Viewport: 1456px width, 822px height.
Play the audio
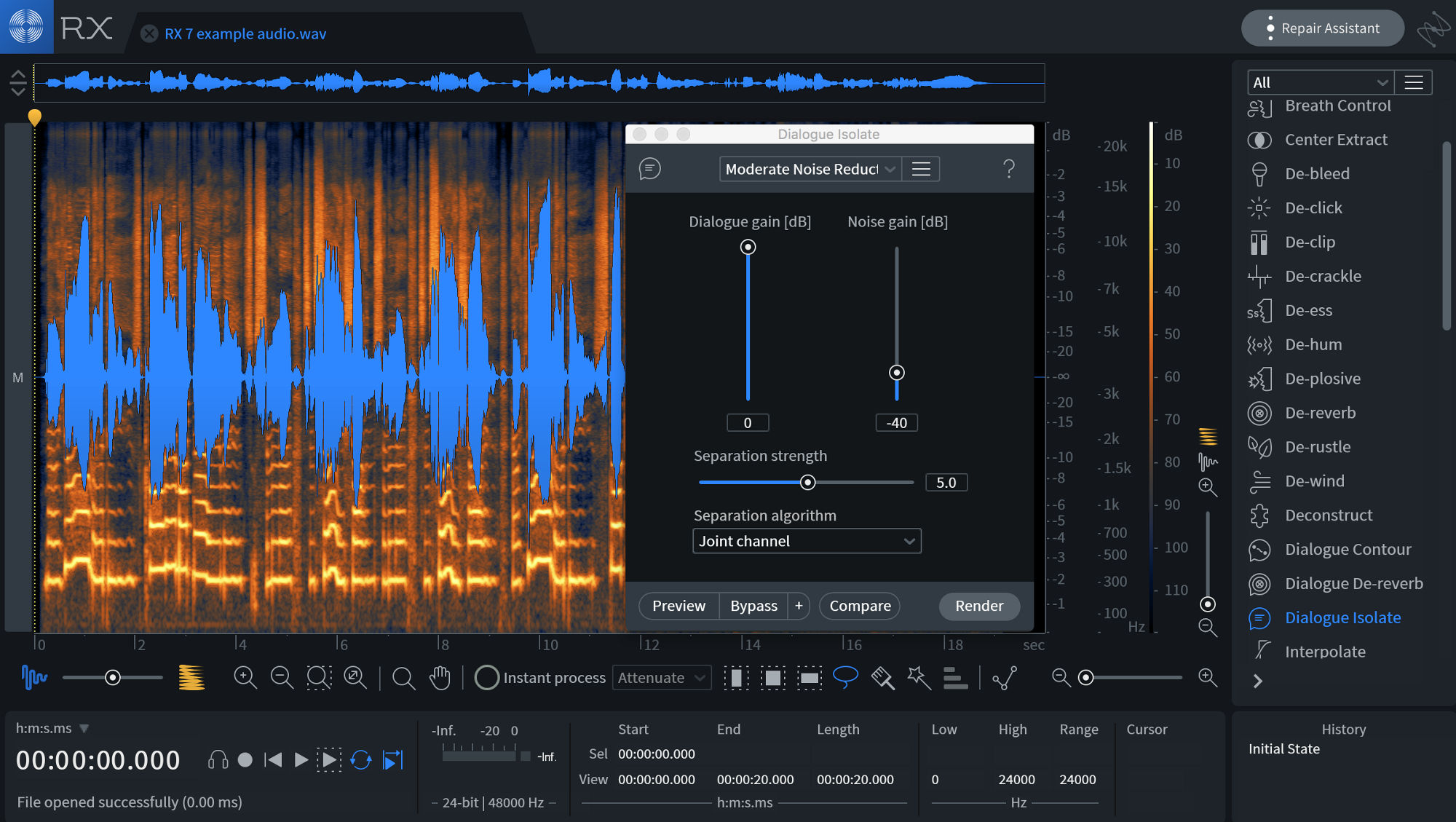(301, 761)
